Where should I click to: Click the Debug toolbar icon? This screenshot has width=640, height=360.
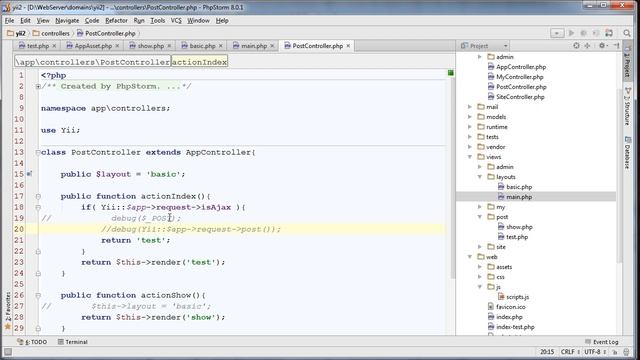[584, 33]
